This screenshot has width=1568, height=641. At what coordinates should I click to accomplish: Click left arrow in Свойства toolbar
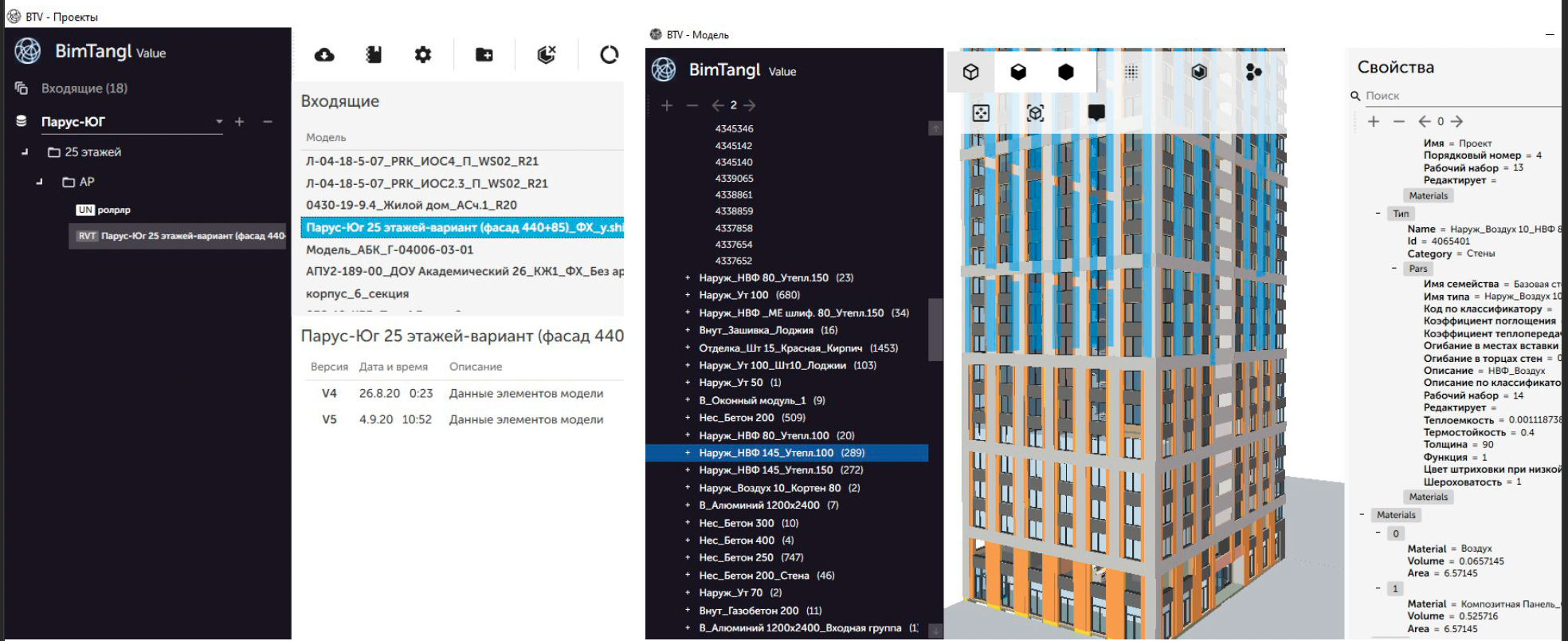1425,121
